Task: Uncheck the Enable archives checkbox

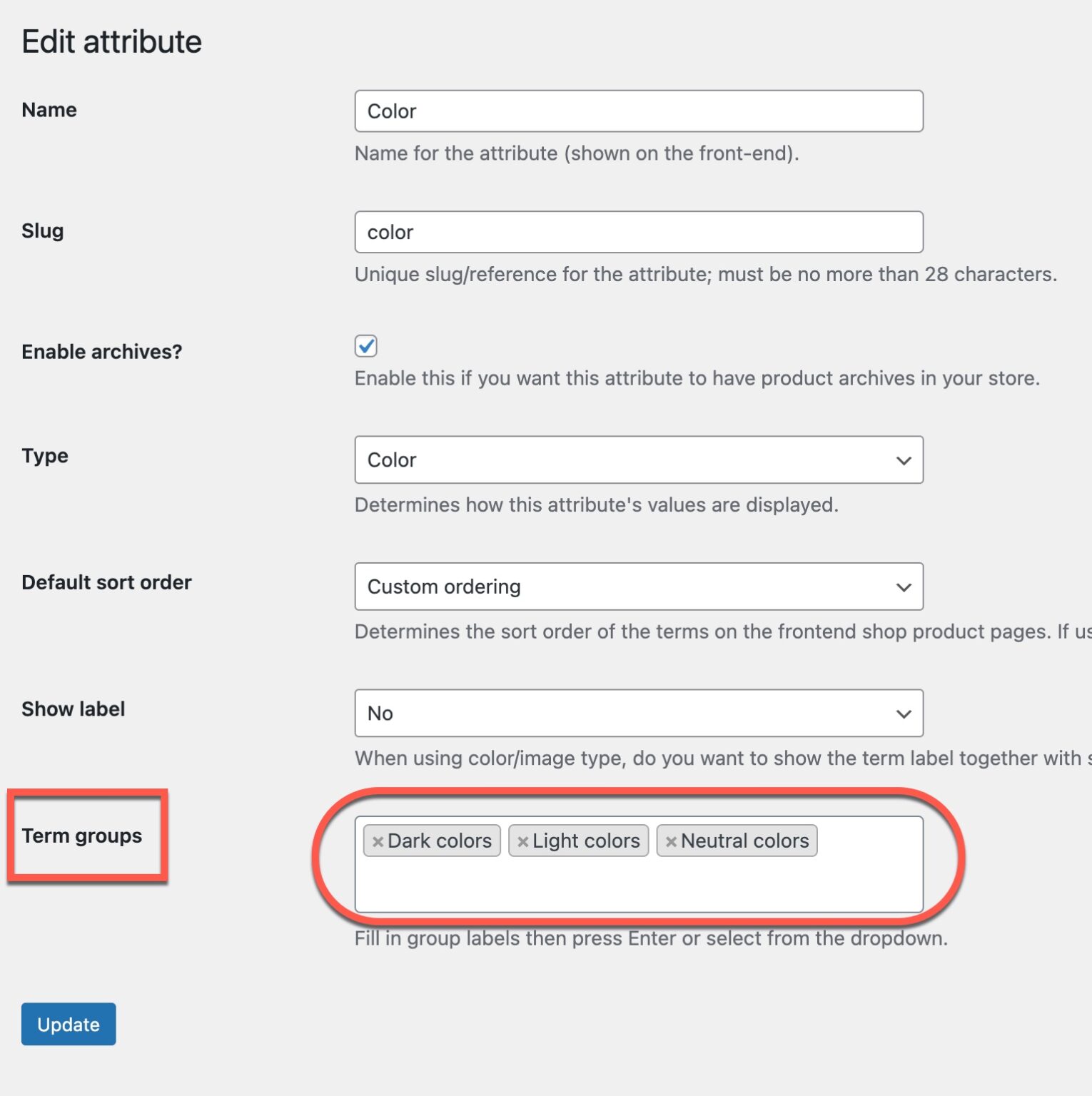Action: pyautogui.click(x=366, y=346)
